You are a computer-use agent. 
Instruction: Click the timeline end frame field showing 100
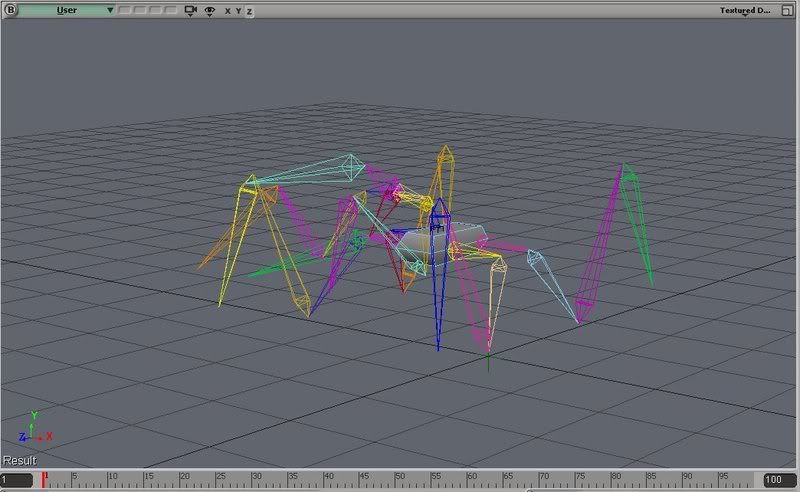point(780,480)
